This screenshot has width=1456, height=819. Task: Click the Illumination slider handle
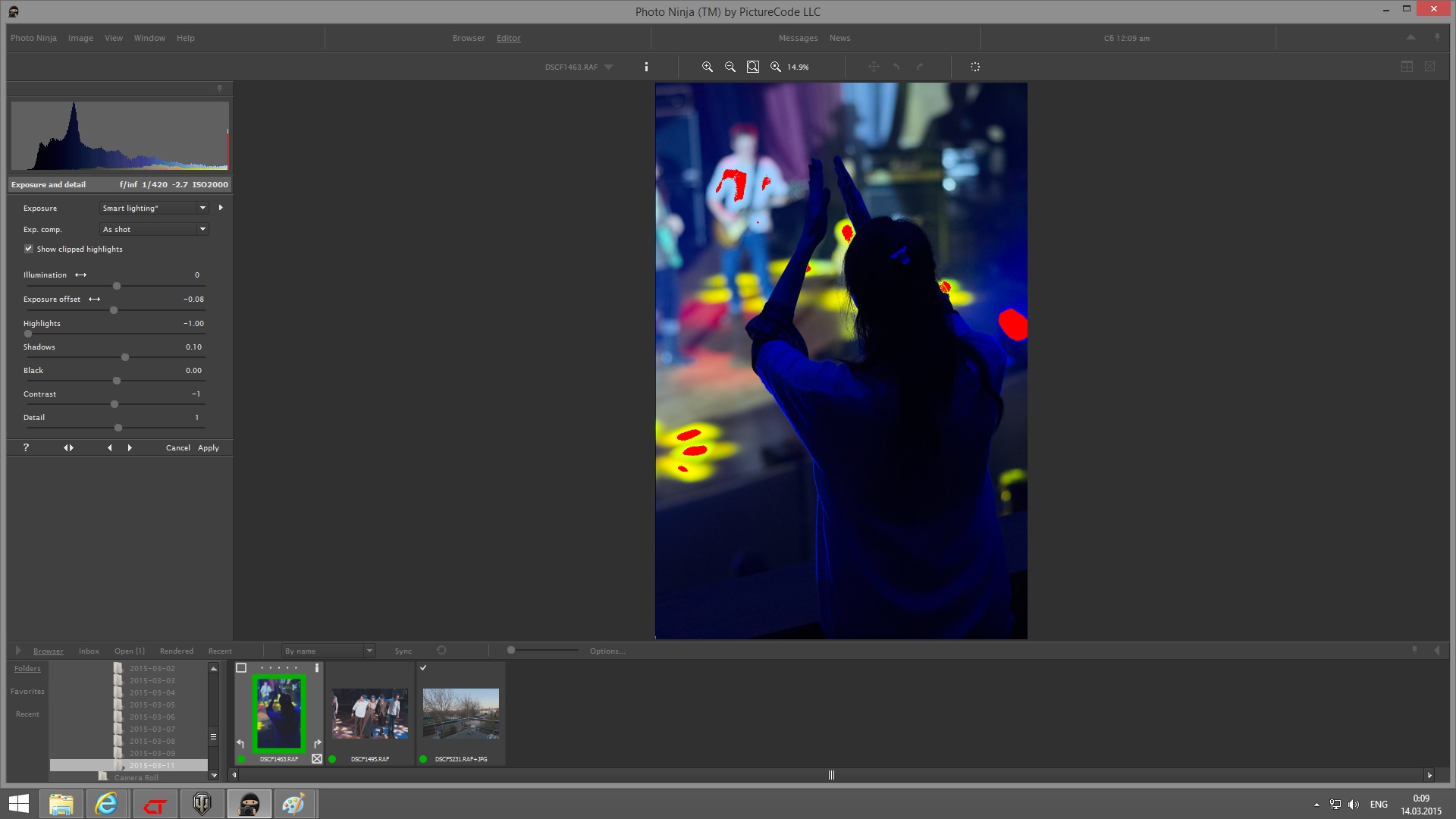click(117, 286)
